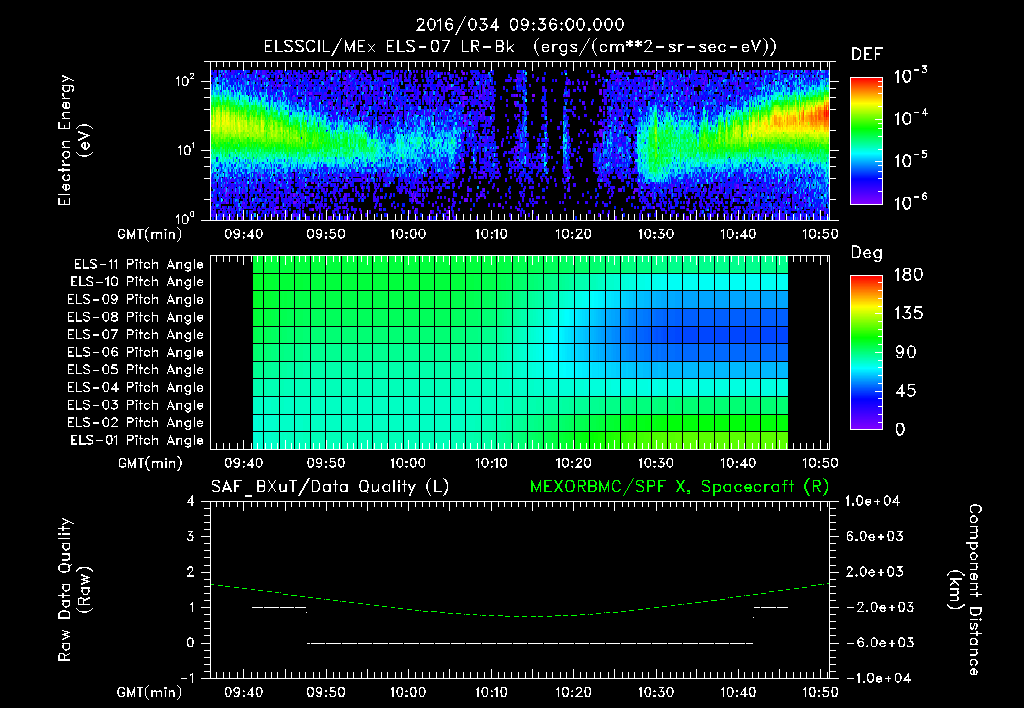The height and width of the screenshot is (708, 1024).
Task: Click ELS-06 Pitch Angle row label
Action: 136,352
